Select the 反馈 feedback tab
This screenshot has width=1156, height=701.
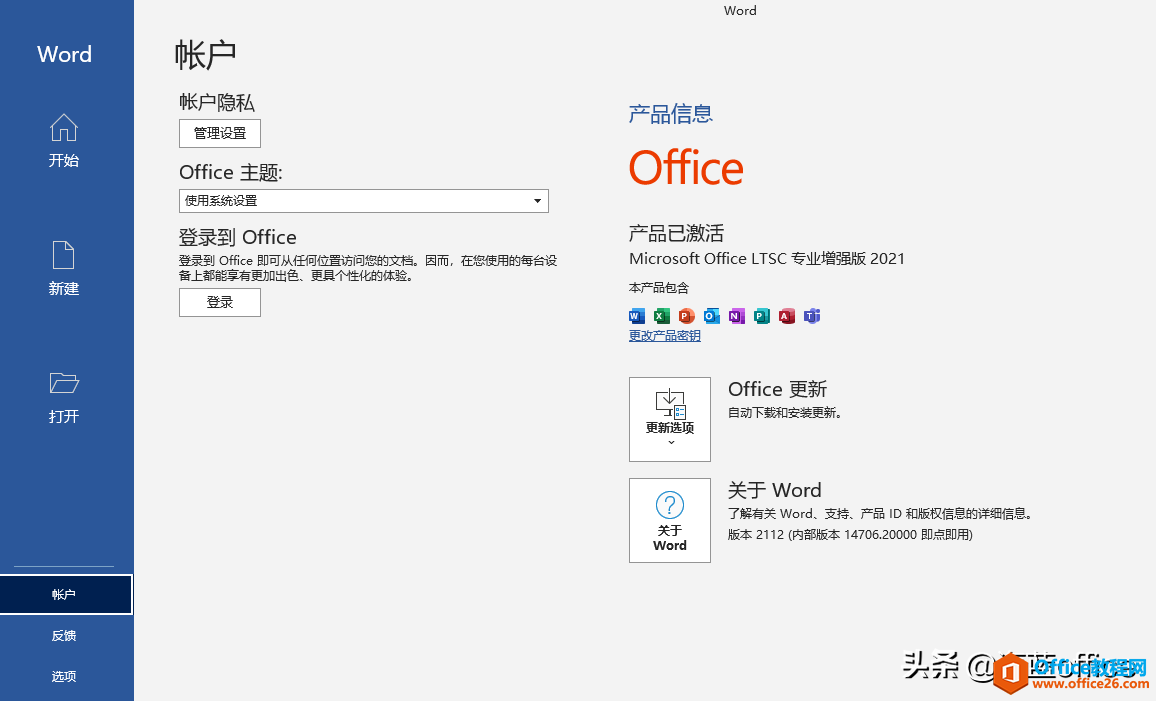[64, 635]
